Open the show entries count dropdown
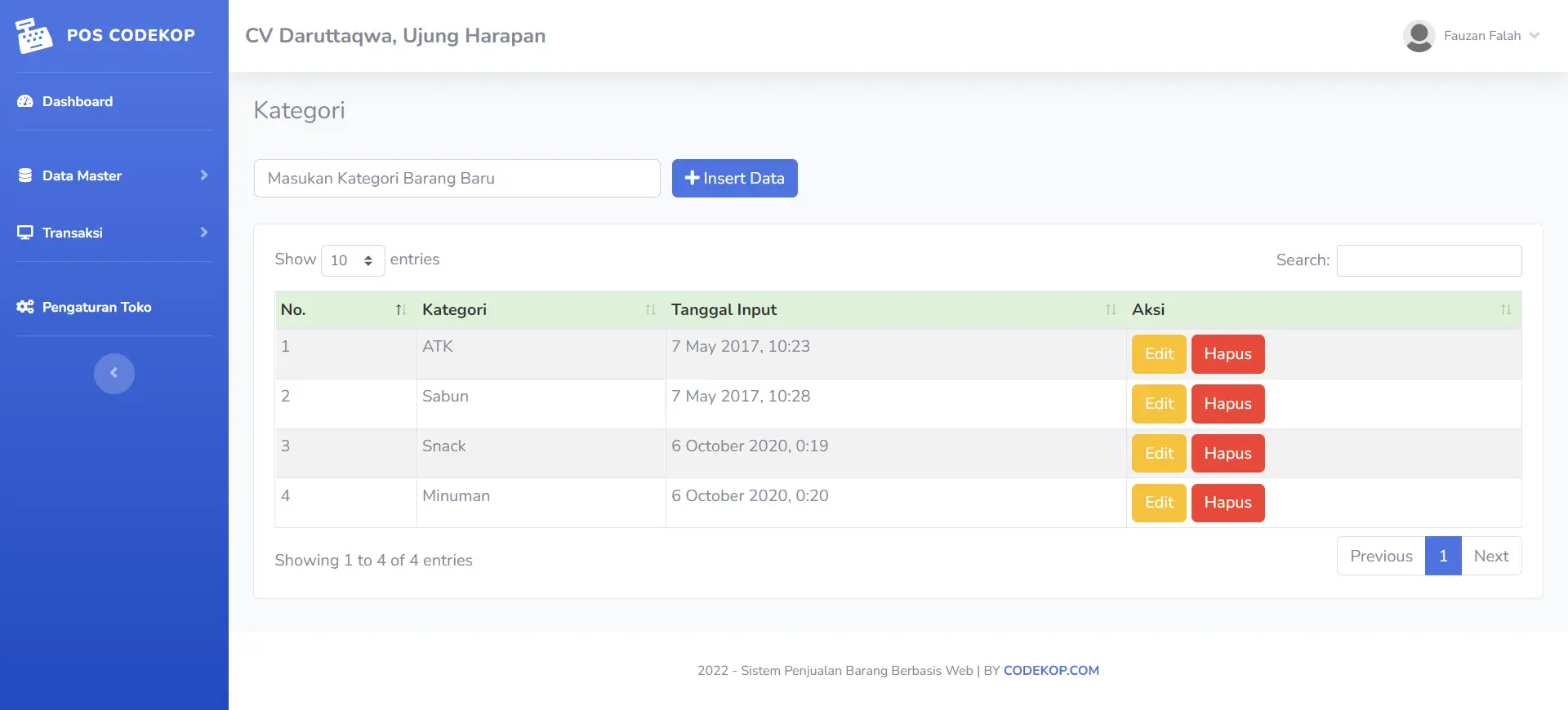The width and height of the screenshot is (1568, 710). pyautogui.click(x=353, y=260)
